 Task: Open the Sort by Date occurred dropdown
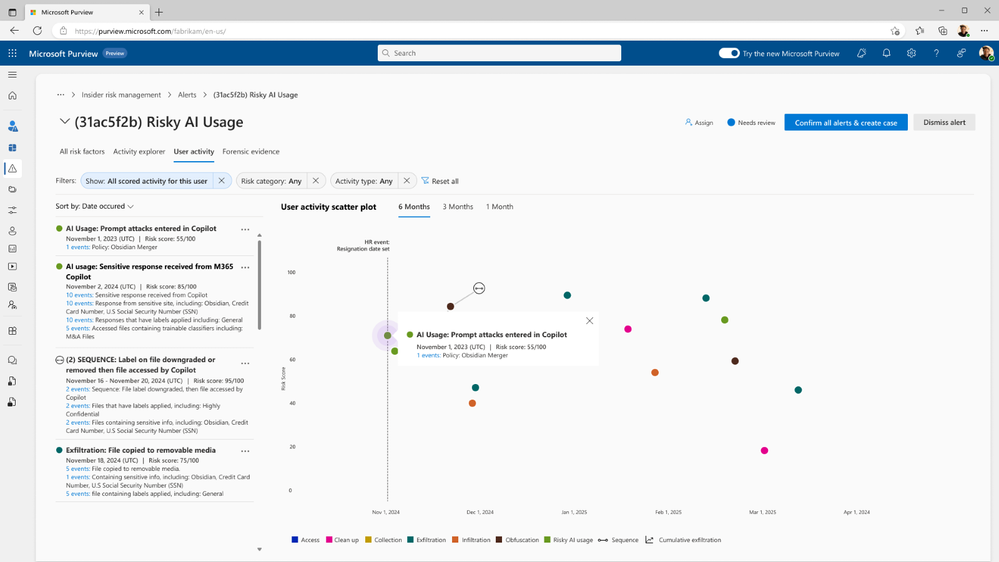(94, 206)
